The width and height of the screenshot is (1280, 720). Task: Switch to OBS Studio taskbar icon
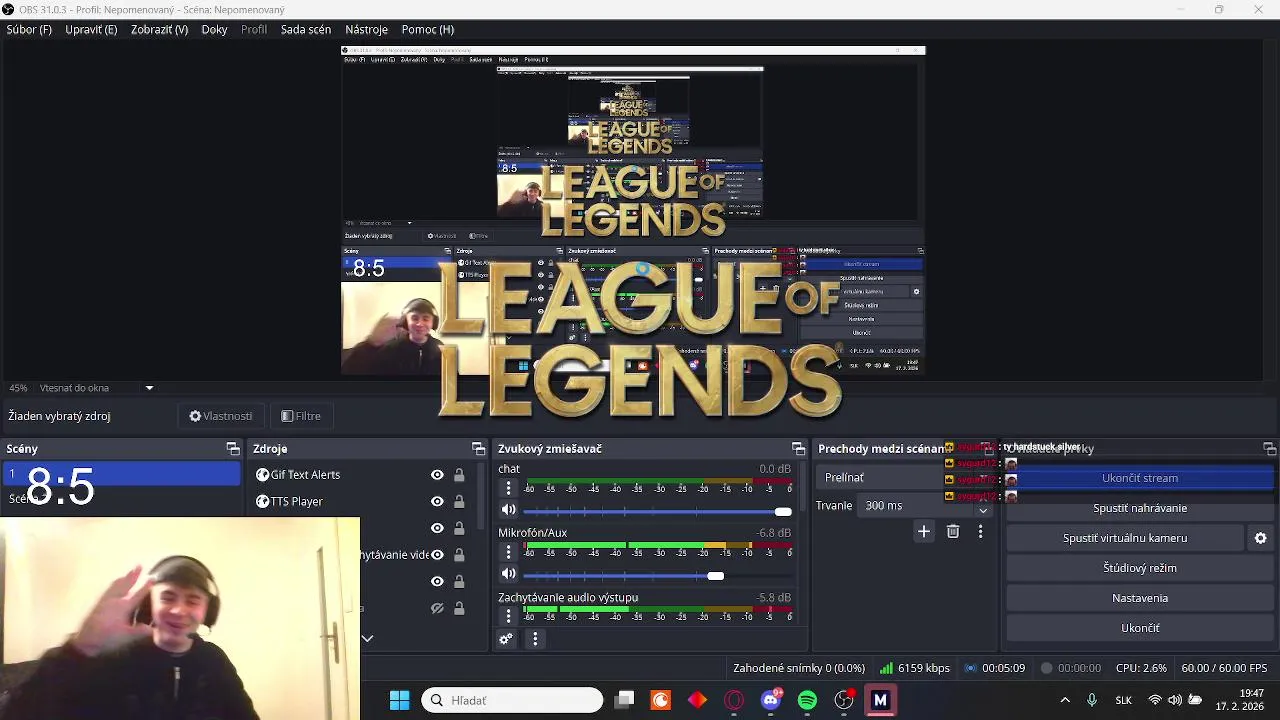pyautogui.click(x=844, y=700)
